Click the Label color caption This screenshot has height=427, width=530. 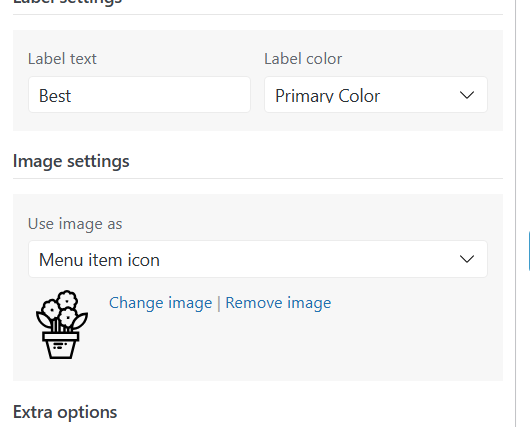[x=303, y=59]
